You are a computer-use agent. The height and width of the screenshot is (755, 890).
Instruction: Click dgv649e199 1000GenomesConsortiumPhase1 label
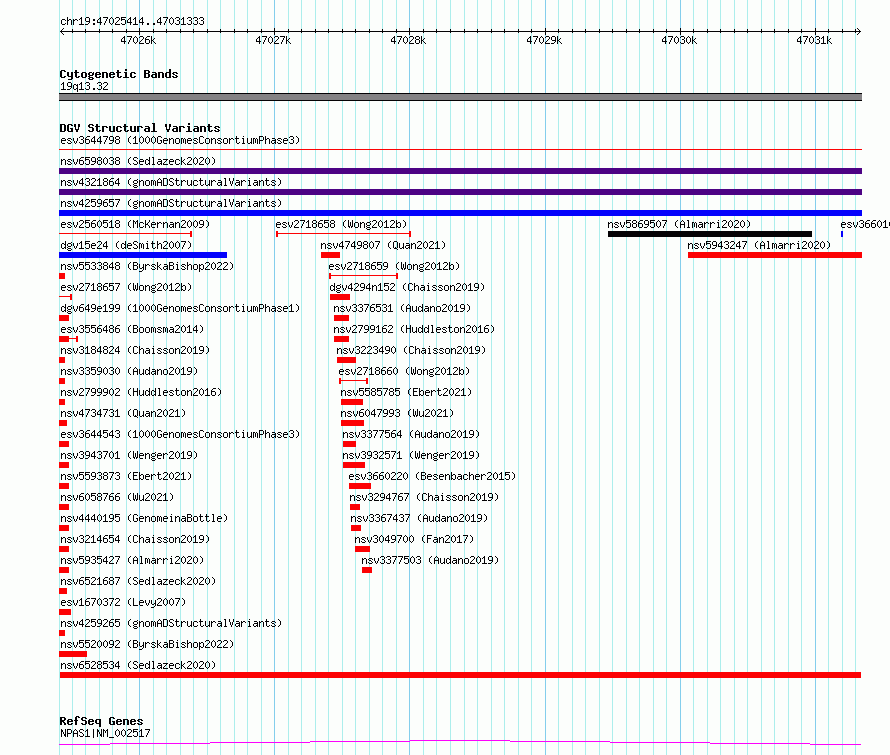coord(180,308)
